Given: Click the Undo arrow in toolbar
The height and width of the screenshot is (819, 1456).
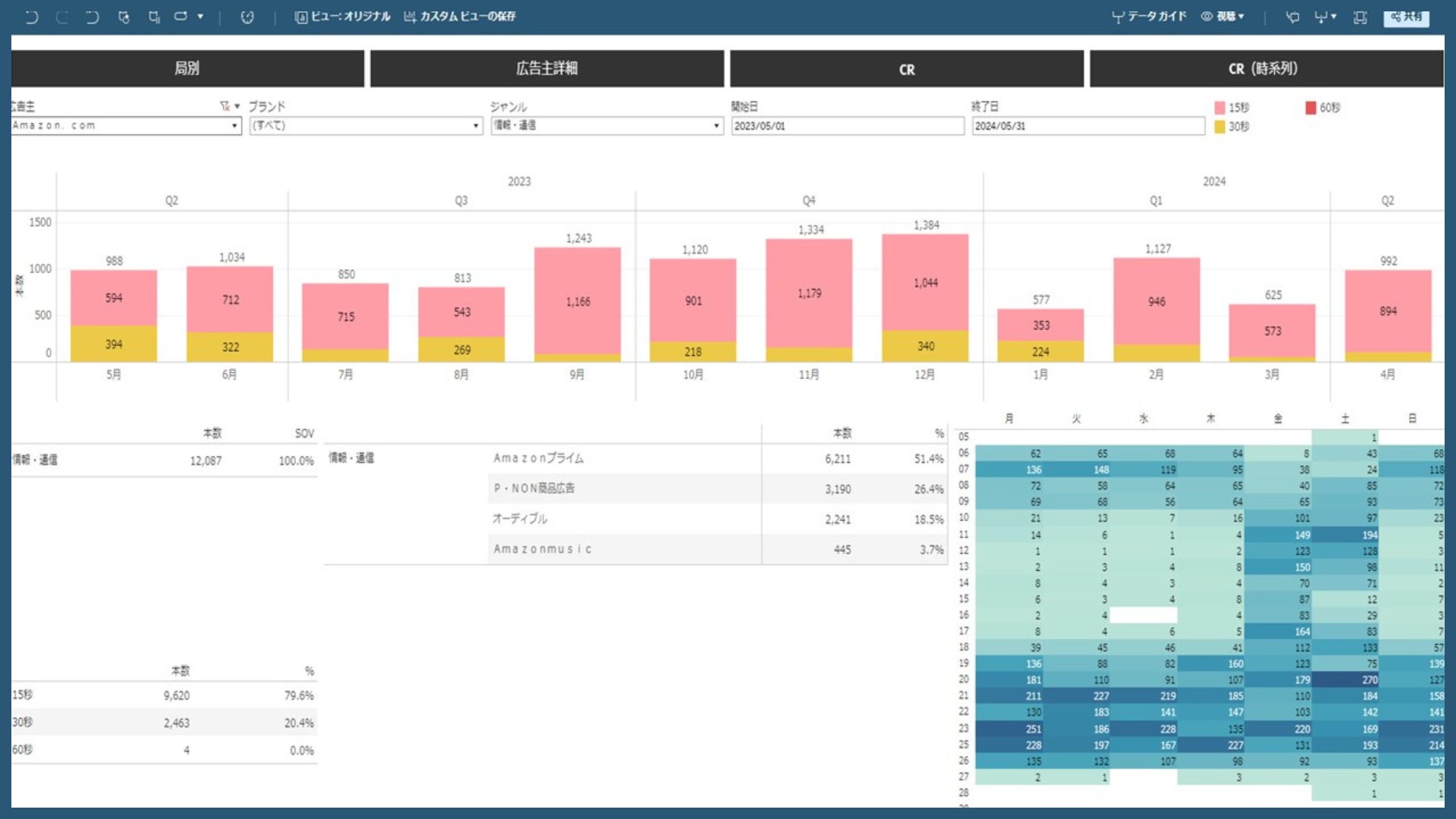Looking at the screenshot, I should click(31, 17).
